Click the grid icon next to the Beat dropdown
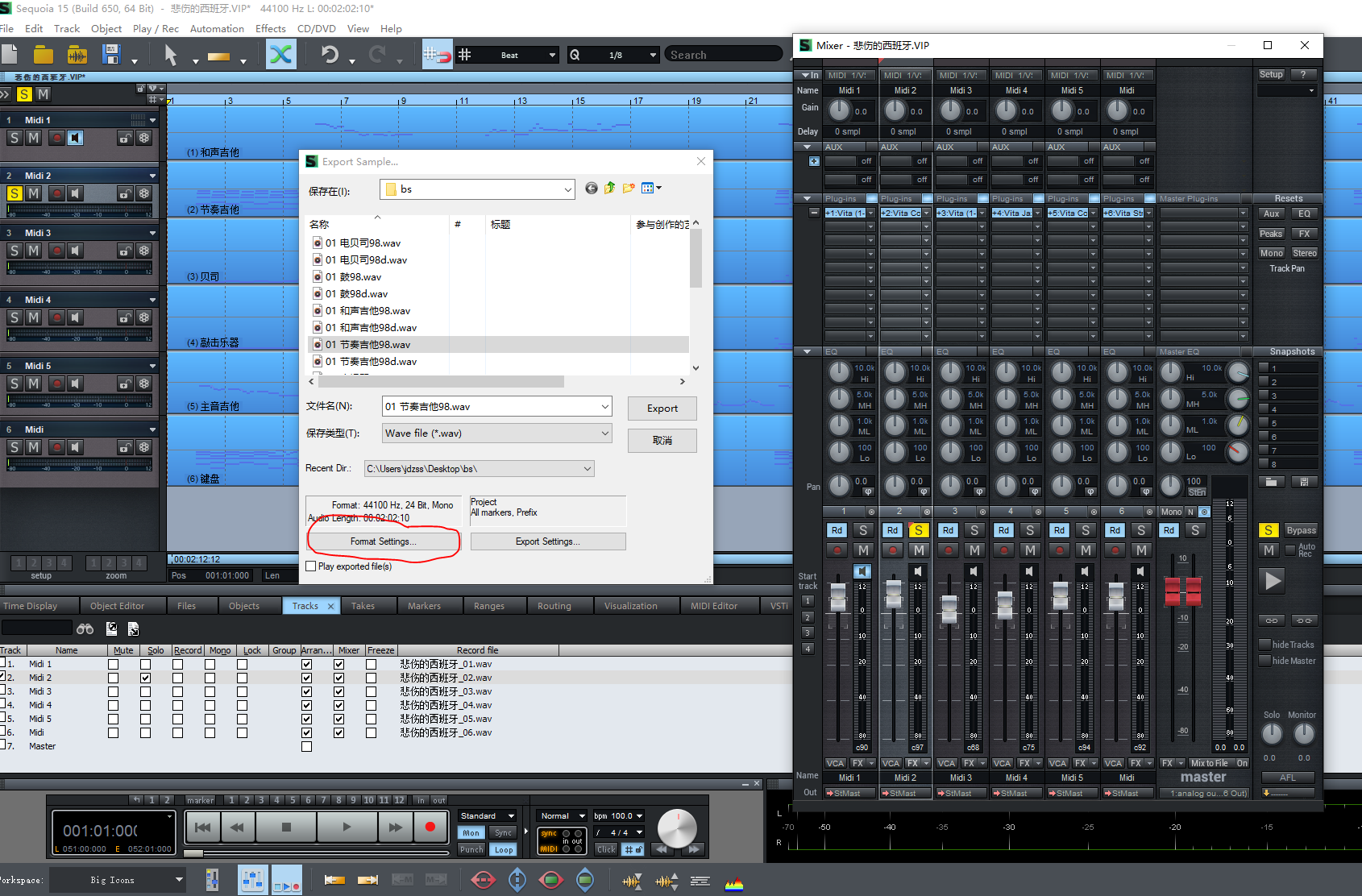 [x=465, y=55]
